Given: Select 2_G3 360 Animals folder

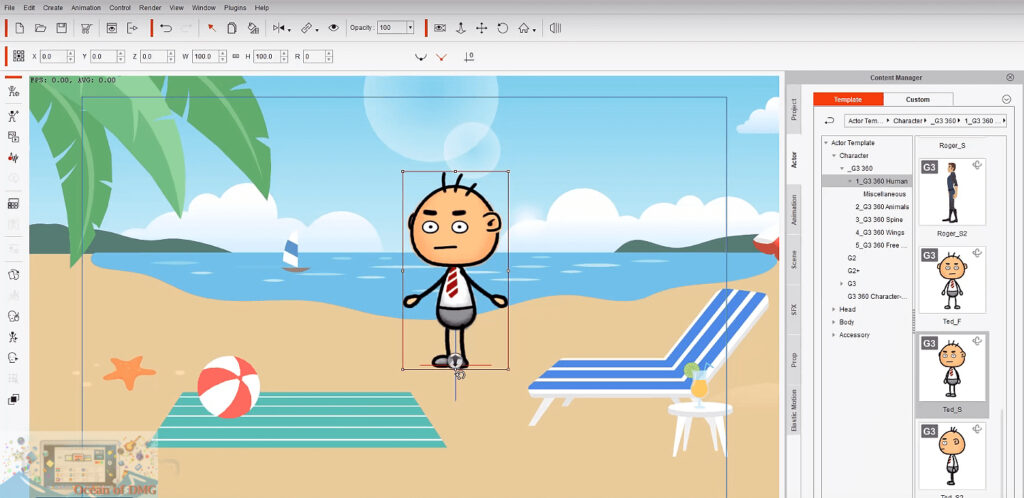Looking at the screenshot, I should pyautogui.click(x=882, y=207).
